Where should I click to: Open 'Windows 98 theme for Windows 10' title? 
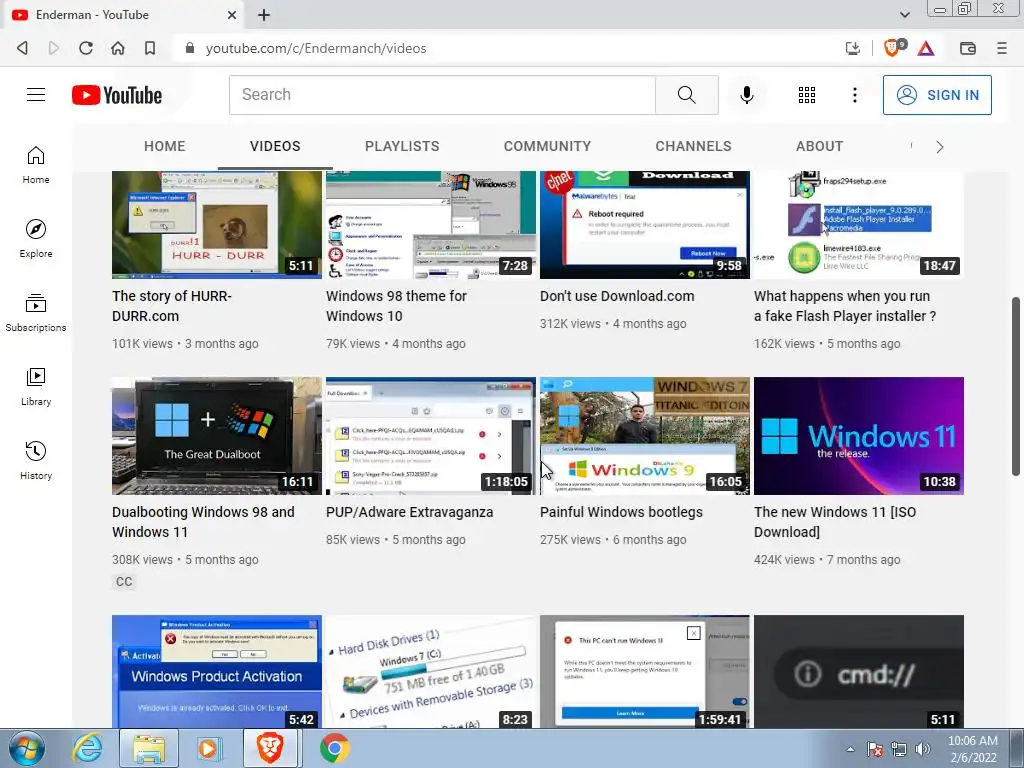coord(396,306)
